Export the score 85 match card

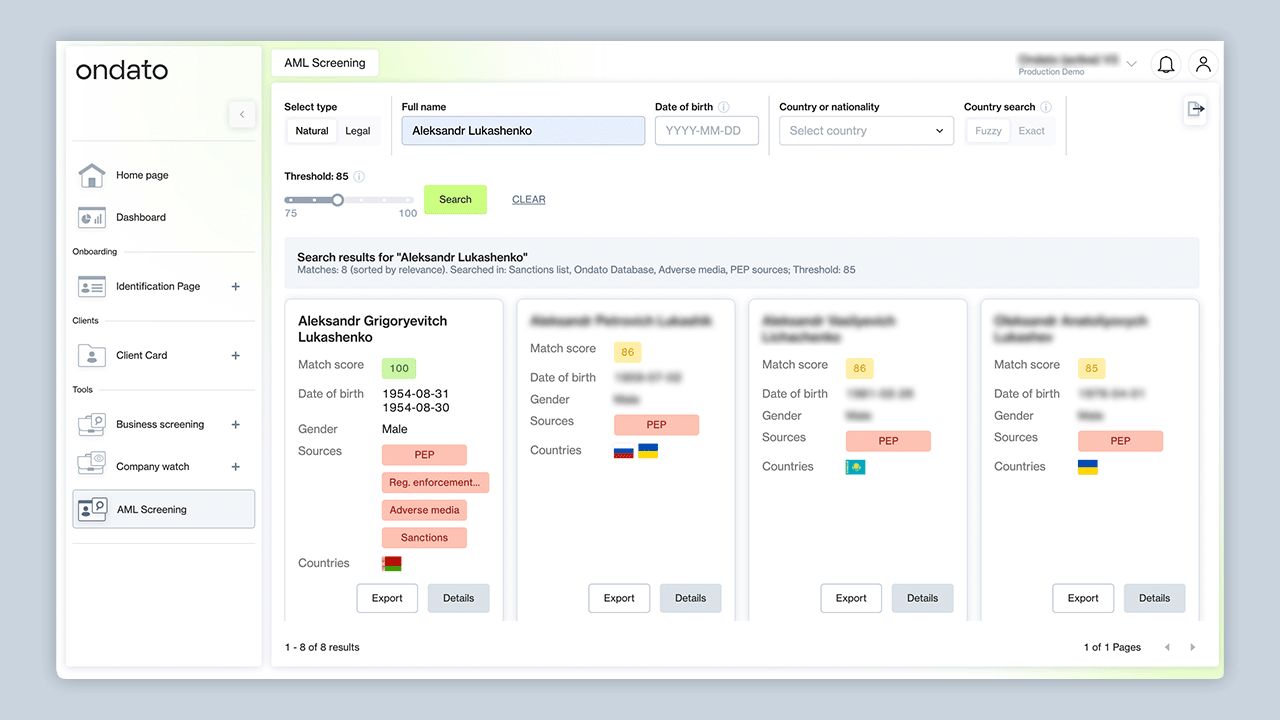coord(1083,598)
